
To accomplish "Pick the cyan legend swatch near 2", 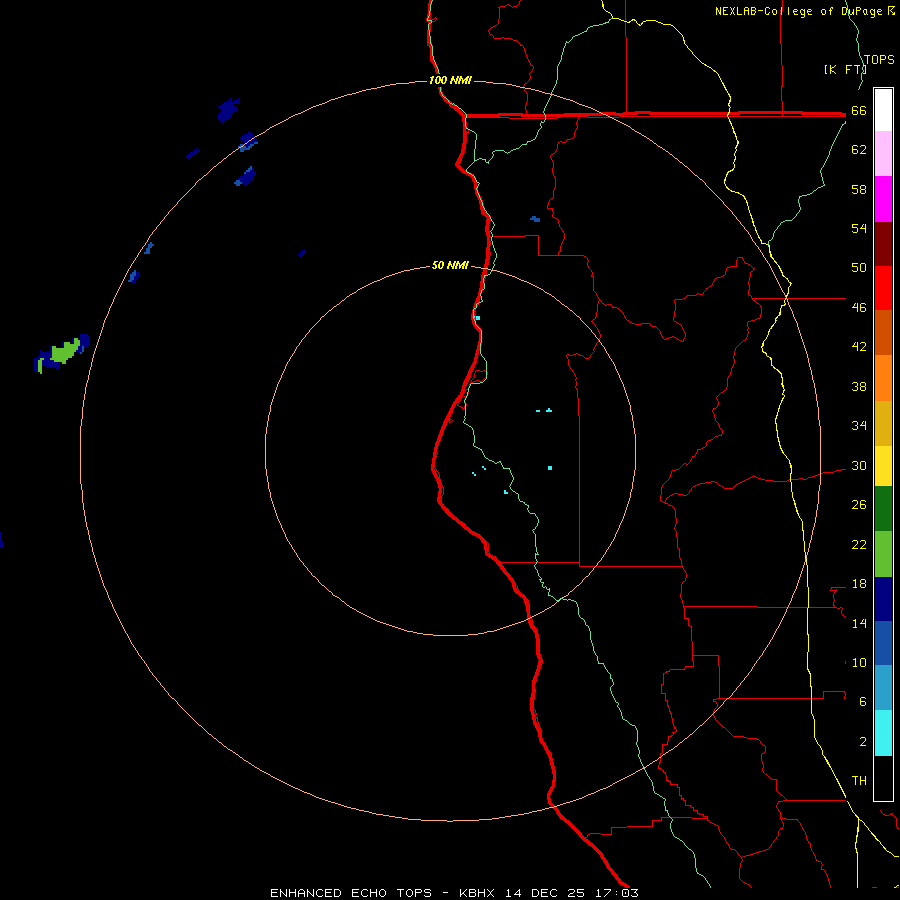I will [x=883, y=734].
